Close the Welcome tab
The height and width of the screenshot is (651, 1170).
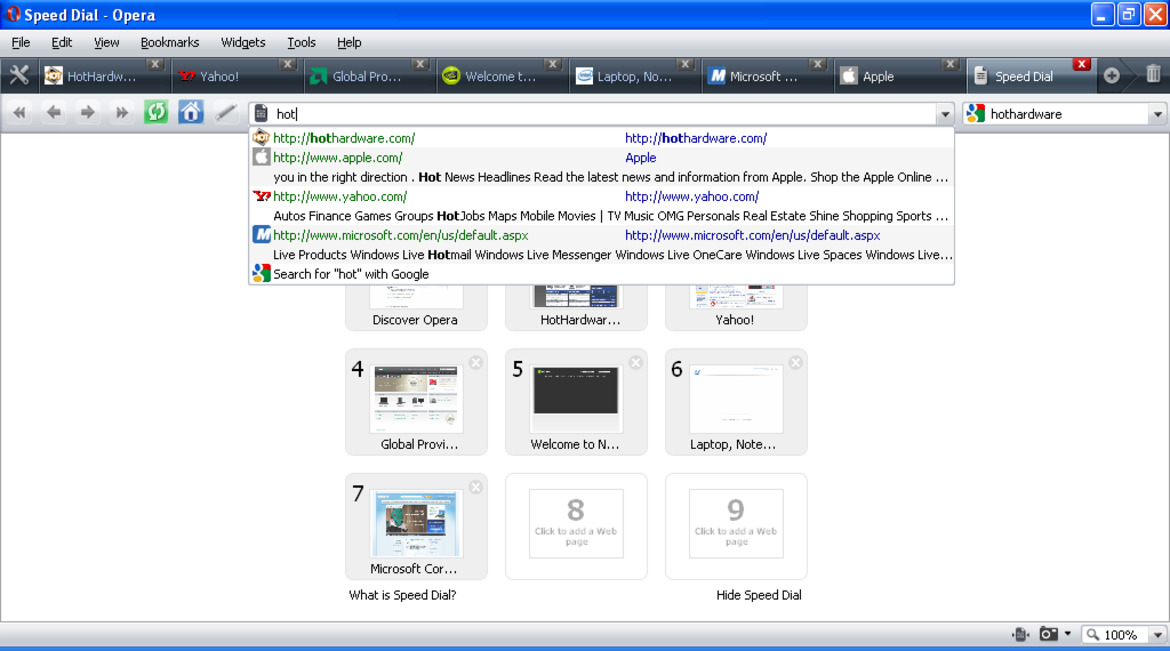[552, 64]
